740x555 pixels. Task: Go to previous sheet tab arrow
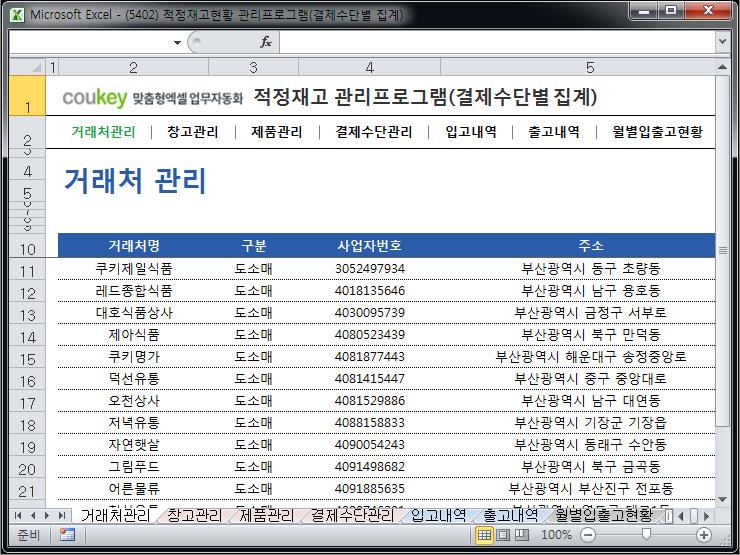point(33,515)
